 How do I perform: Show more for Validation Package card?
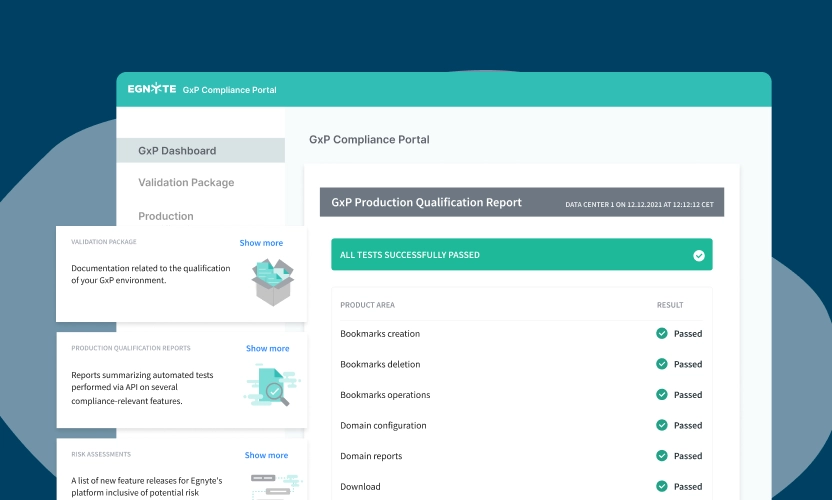click(261, 243)
